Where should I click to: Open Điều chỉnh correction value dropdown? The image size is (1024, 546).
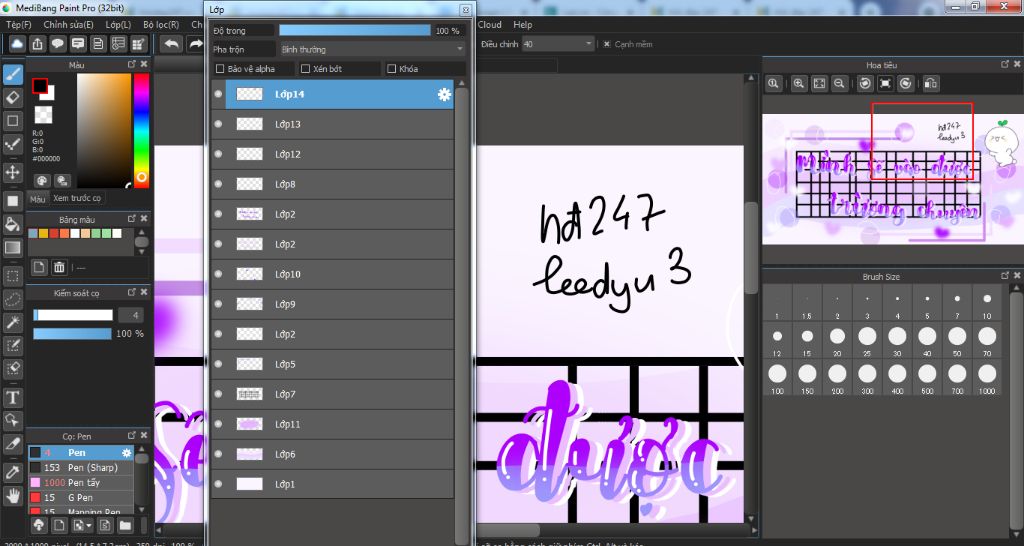click(x=558, y=44)
